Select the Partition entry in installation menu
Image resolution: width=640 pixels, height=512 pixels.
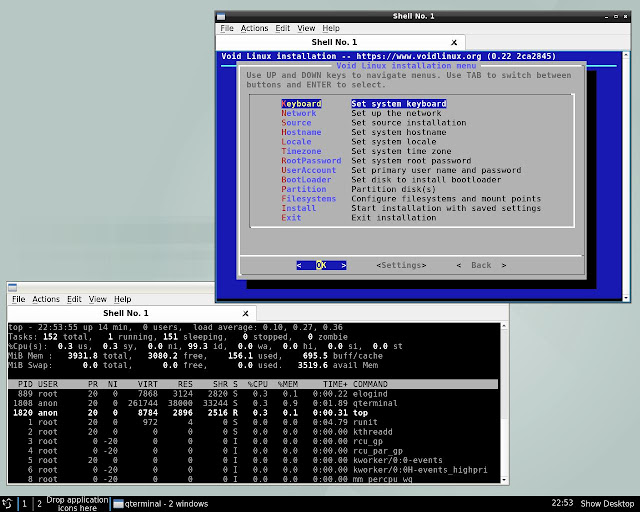(x=303, y=189)
